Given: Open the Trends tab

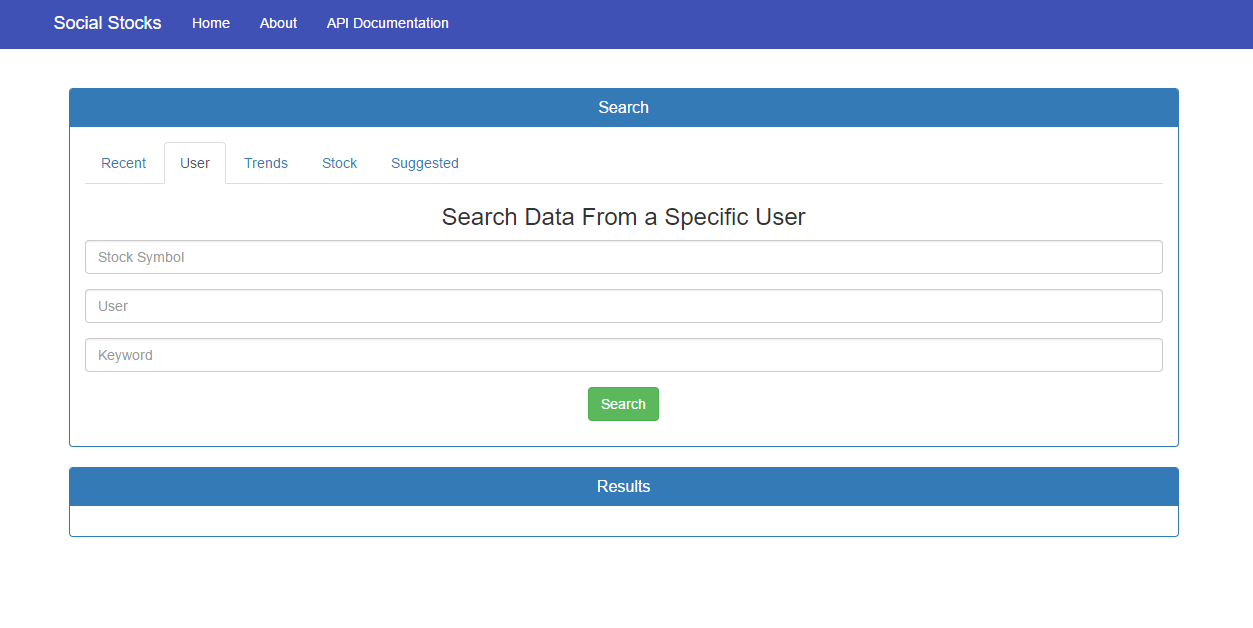Looking at the screenshot, I should pyautogui.click(x=265, y=162).
